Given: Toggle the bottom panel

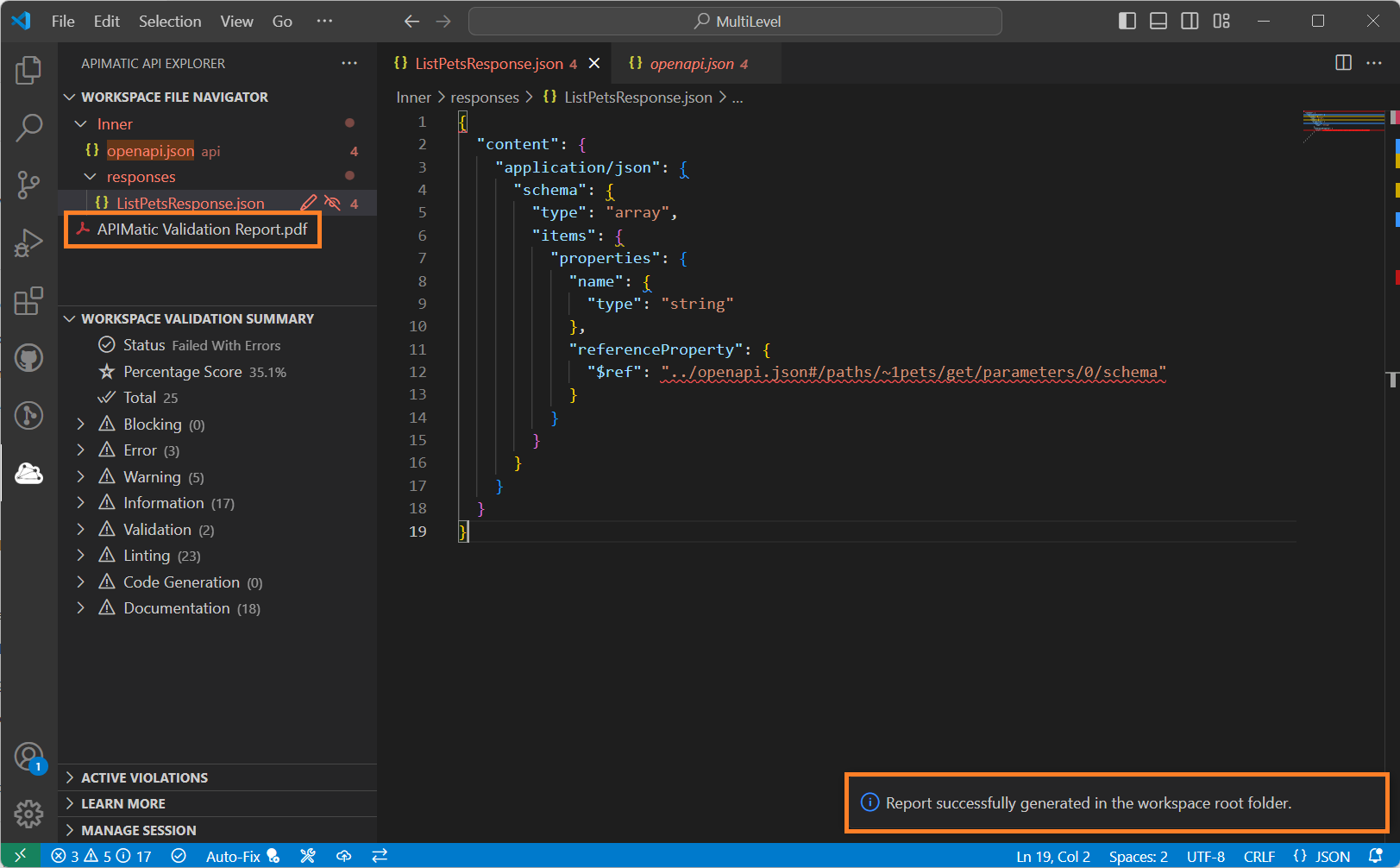Looking at the screenshot, I should (x=1158, y=21).
